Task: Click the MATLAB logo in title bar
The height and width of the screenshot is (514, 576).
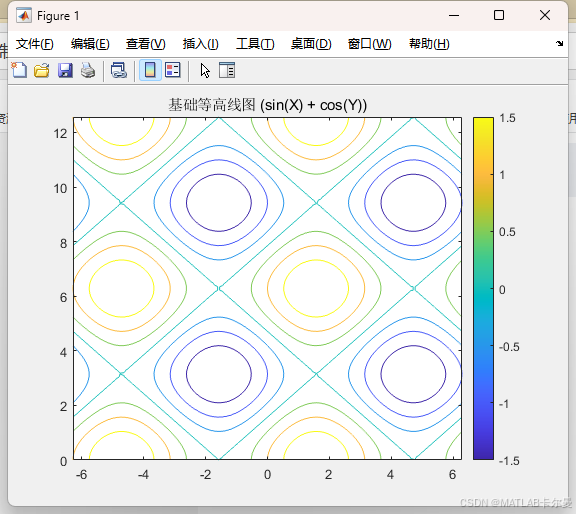Action: [x=24, y=16]
